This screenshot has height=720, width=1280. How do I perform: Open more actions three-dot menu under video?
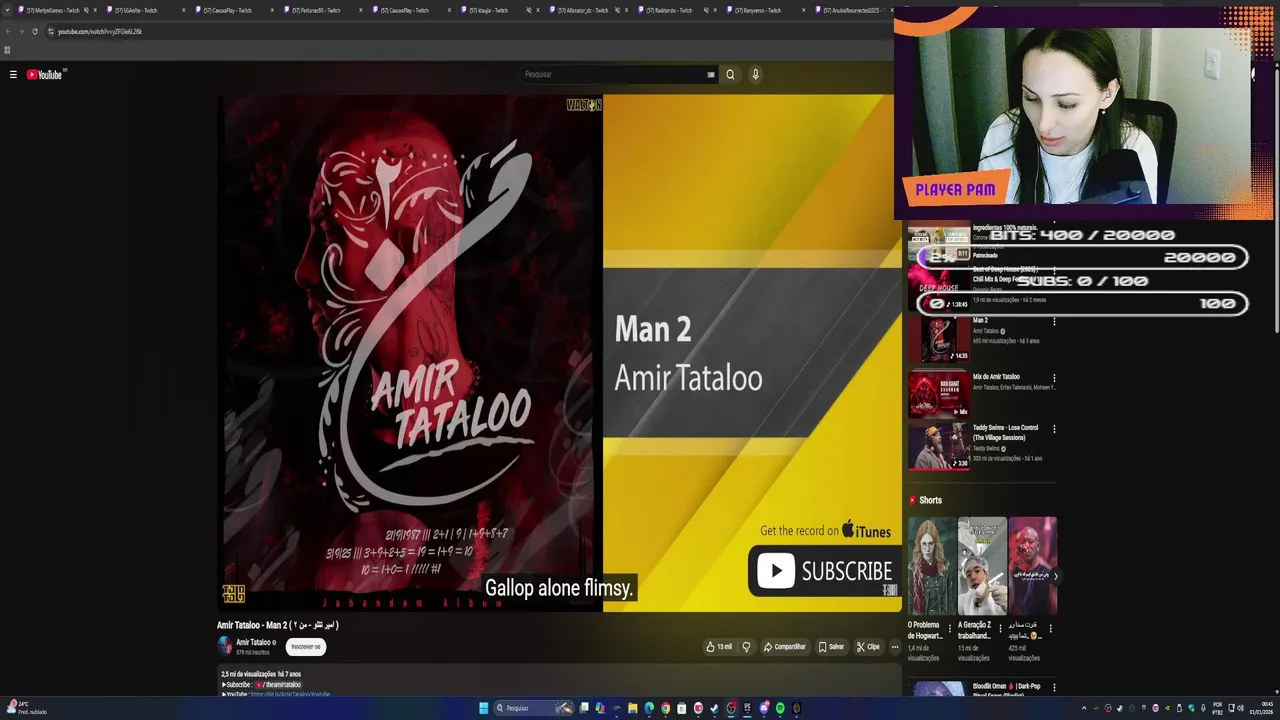(x=895, y=647)
